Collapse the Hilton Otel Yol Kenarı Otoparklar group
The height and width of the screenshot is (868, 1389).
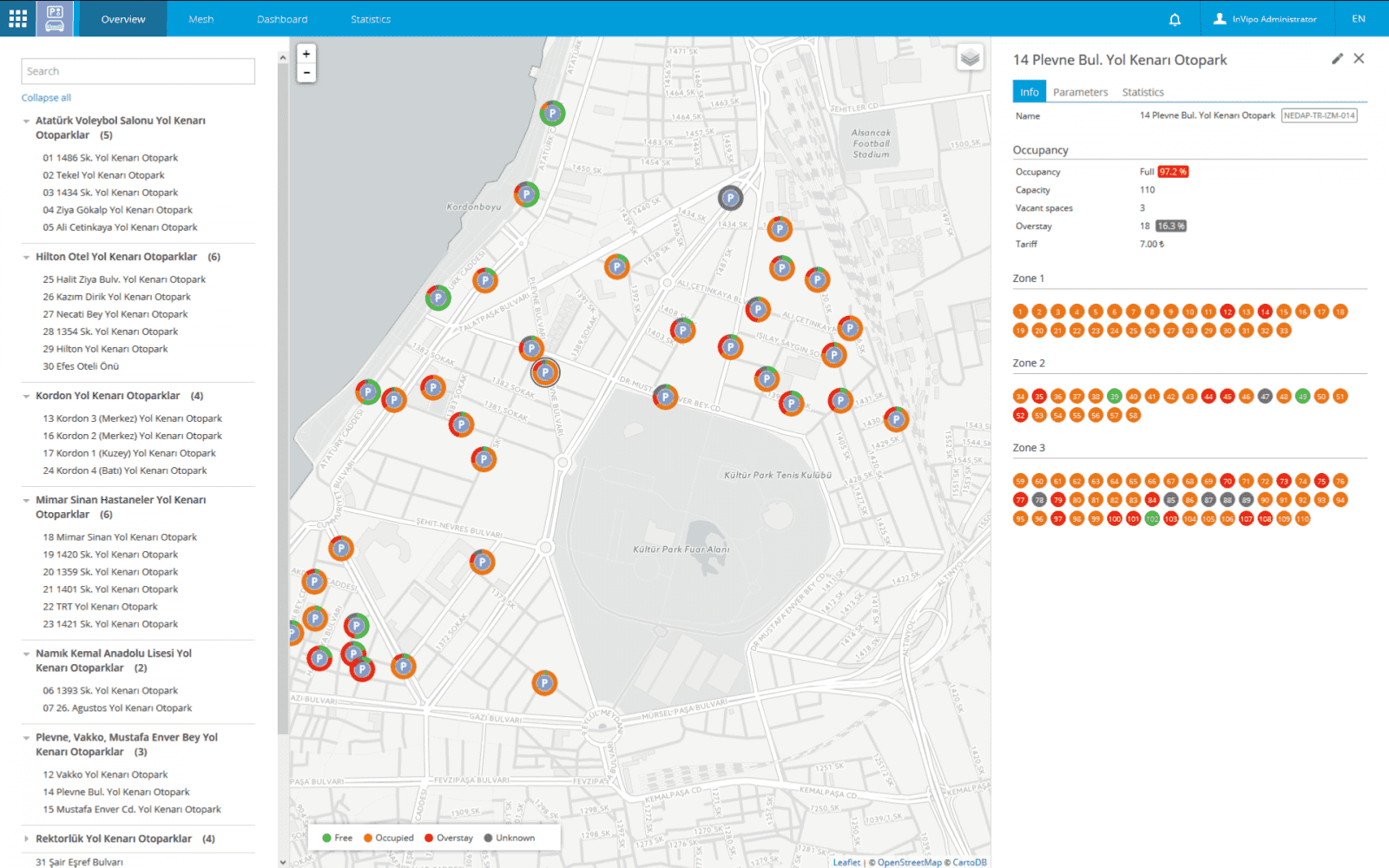point(26,257)
